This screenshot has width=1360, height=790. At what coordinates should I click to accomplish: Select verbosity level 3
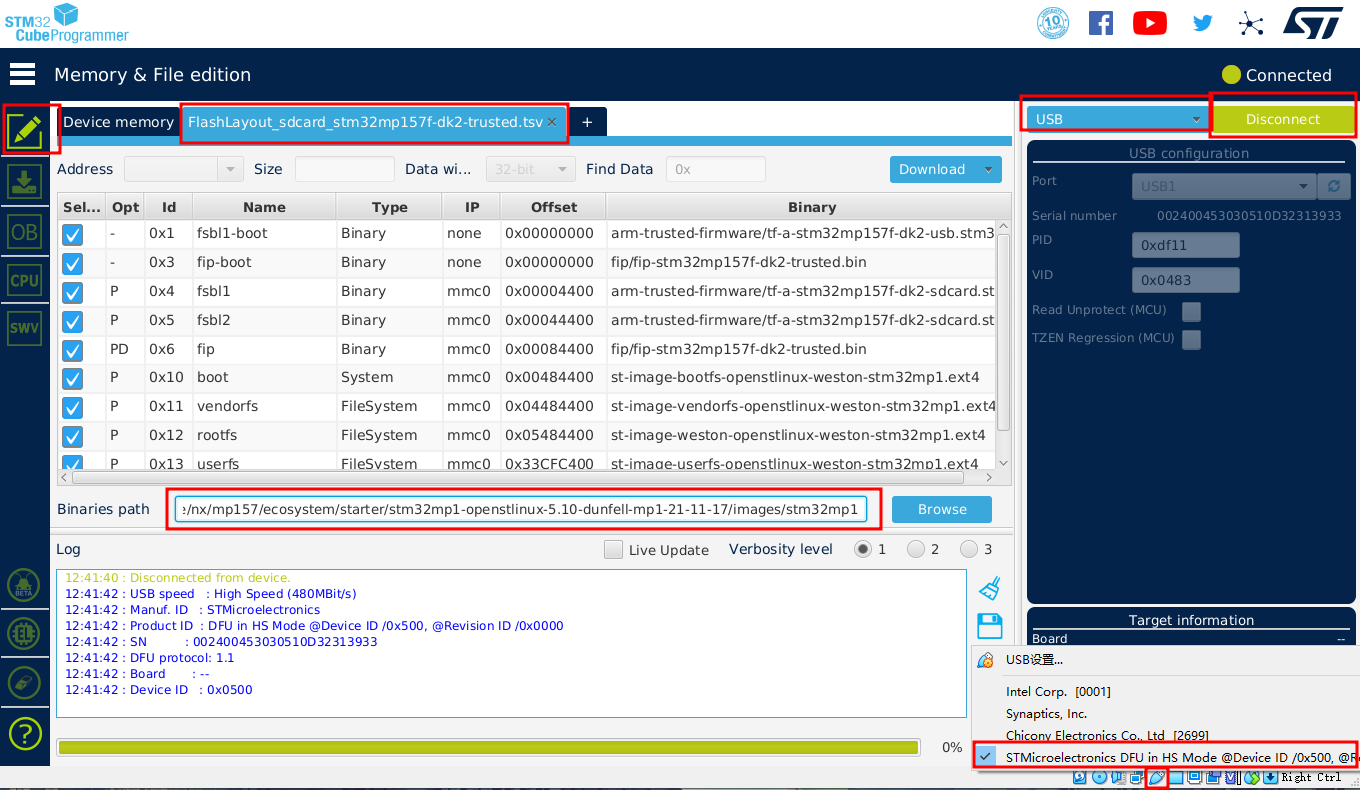coord(969,549)
